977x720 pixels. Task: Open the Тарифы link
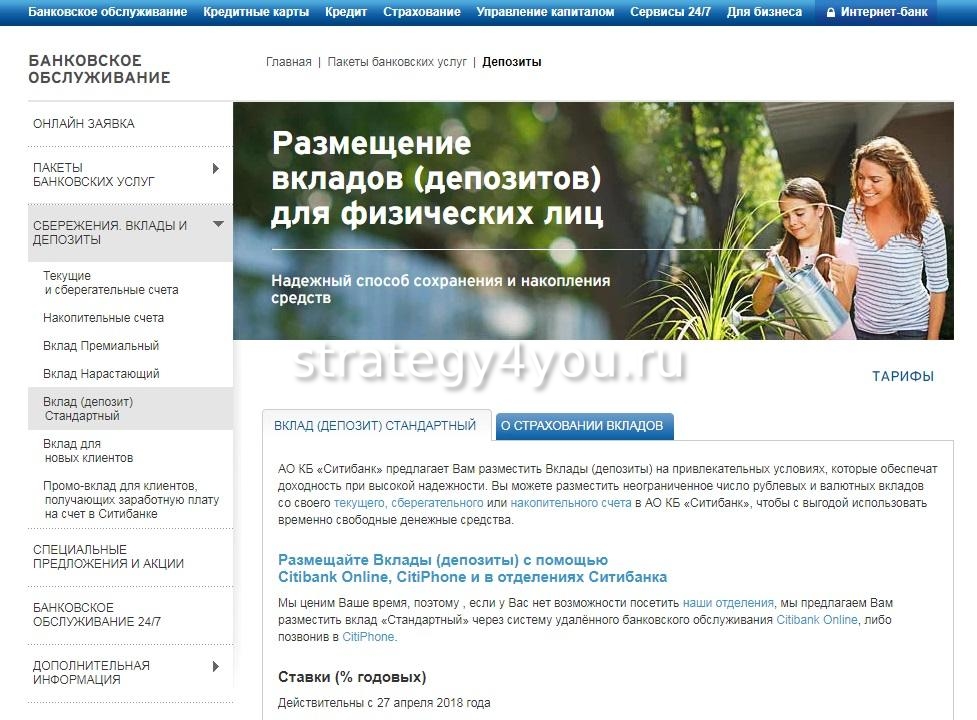(x=902, y=377)
